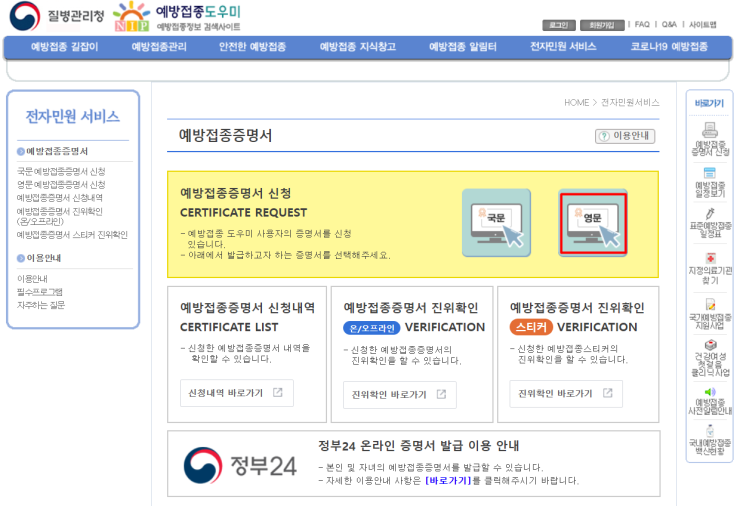
Task: Open 필수프로그램 sidebar link
Action: (x=40, y=292)
